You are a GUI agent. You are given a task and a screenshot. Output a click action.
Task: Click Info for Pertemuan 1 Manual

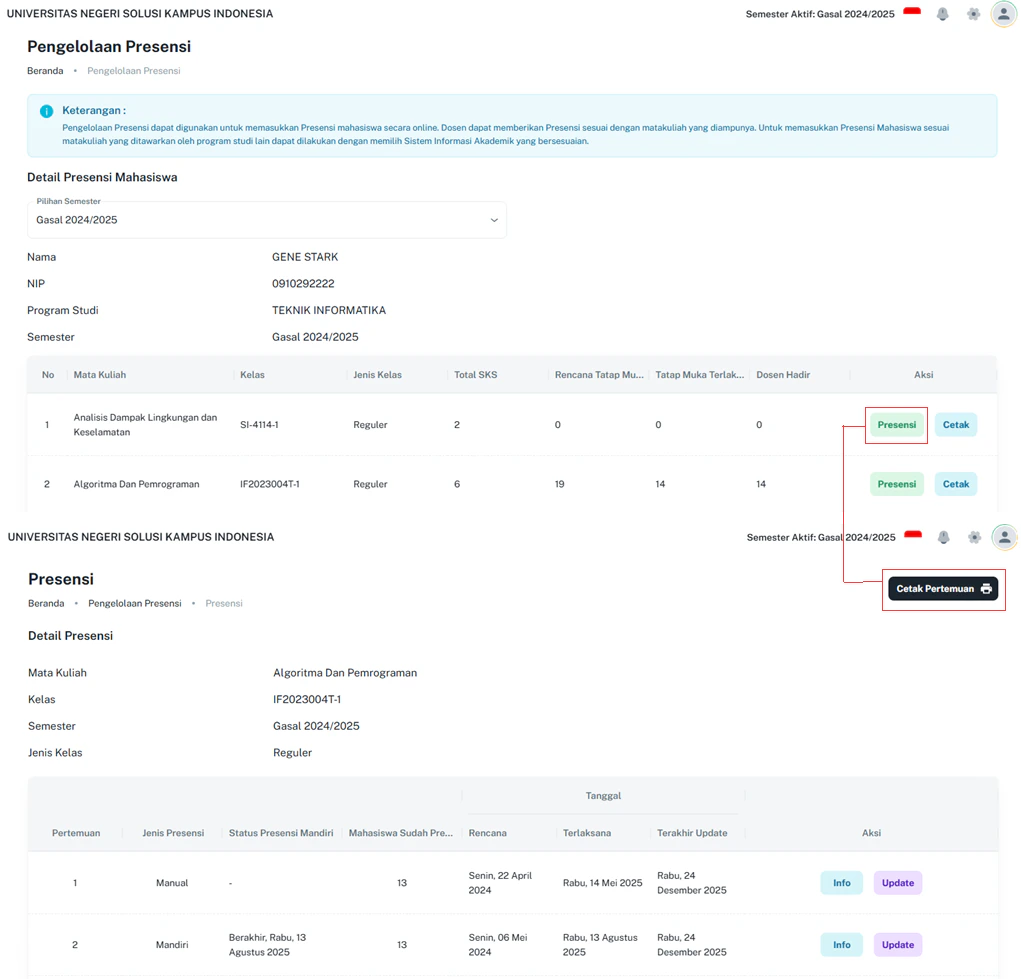click(841, 883)
